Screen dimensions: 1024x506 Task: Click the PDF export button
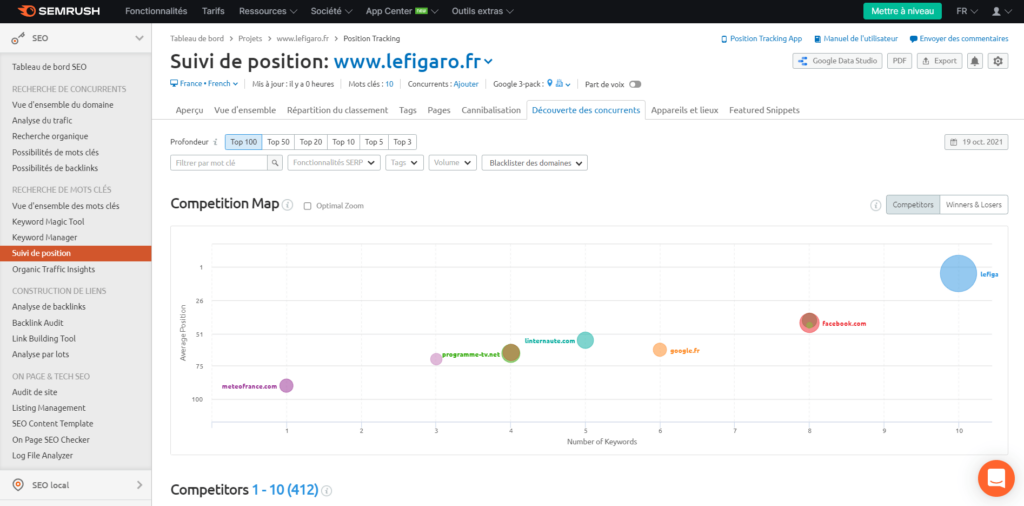[899, 61]
